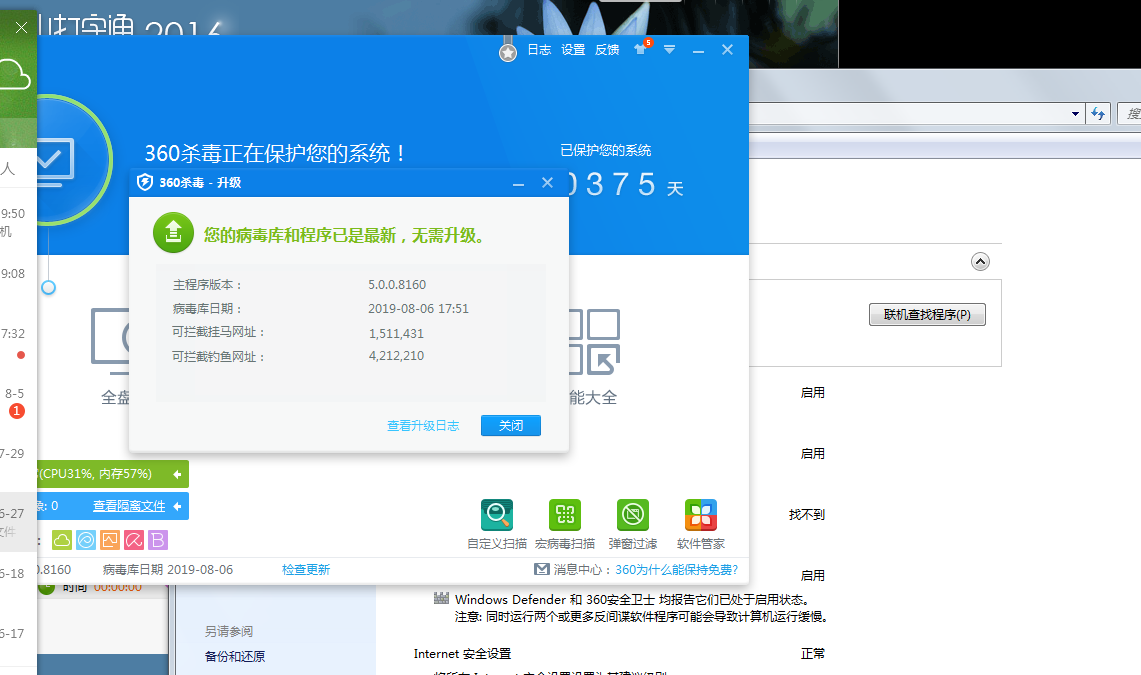
Task: Open 宏病毒扫描 (Macro Virus Scan)
Action: coord(565,515)
